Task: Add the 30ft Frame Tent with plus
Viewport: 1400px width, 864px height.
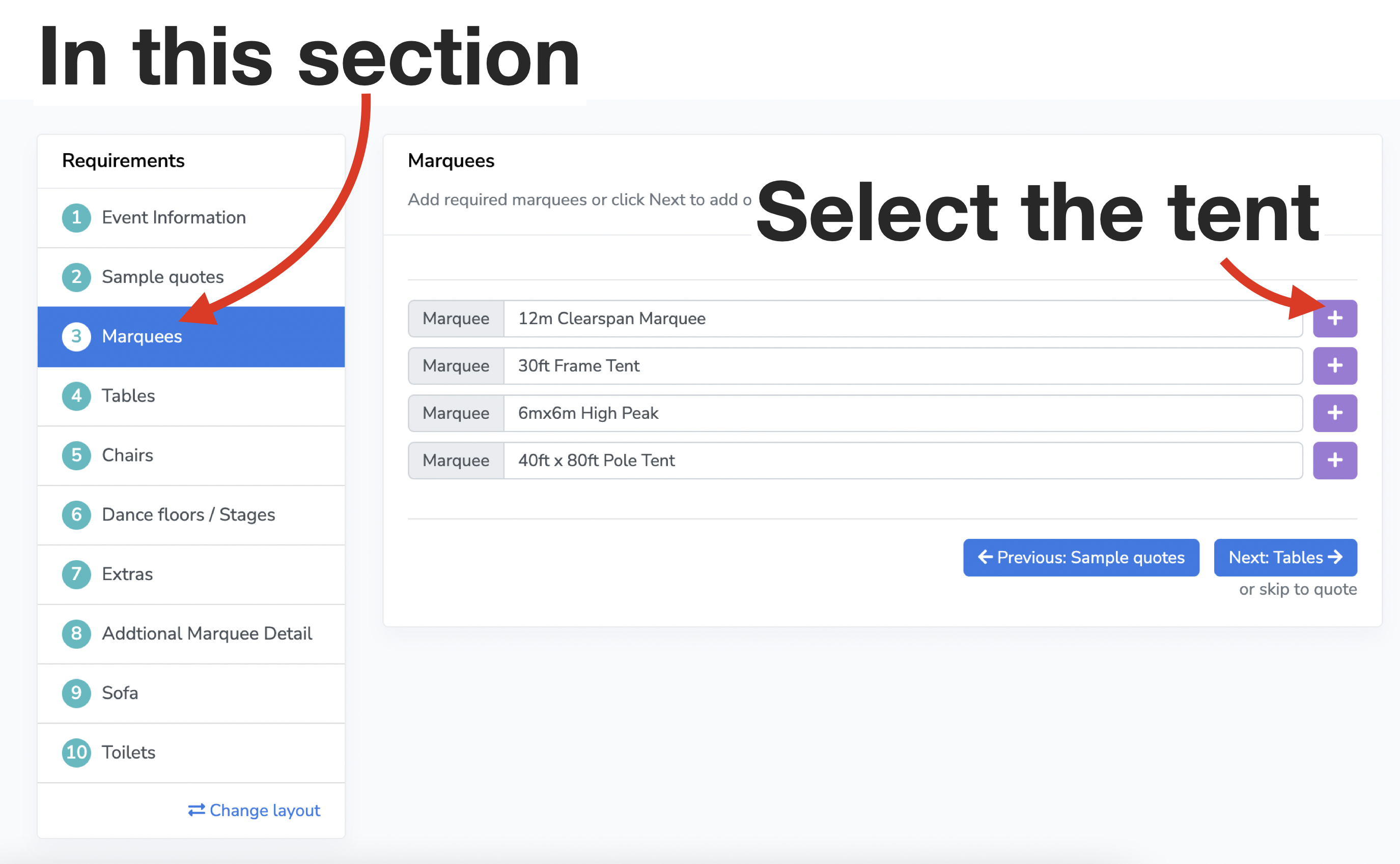Action: tap(1334, 366)
